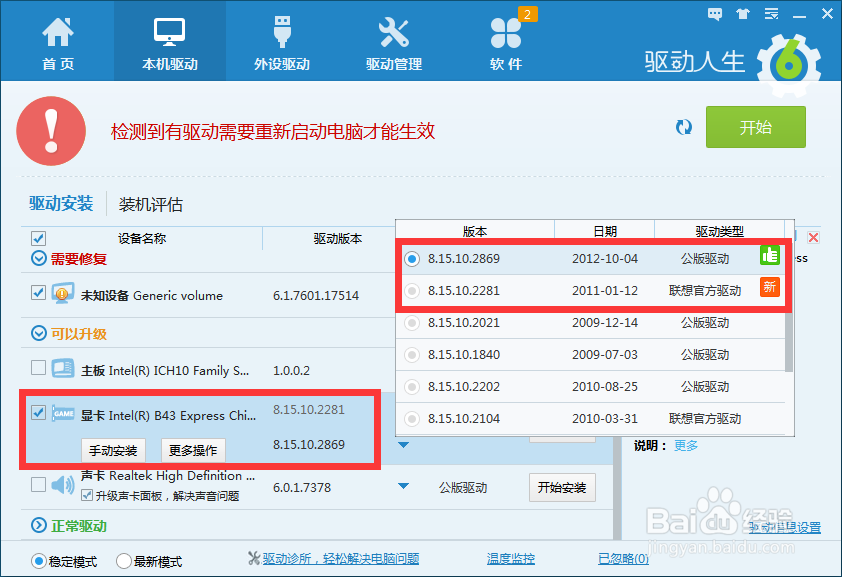This screenshot has height=577, width=842.
Task: Select version 8.15.10.2281 radio button
Action: (x=412, y=291)
